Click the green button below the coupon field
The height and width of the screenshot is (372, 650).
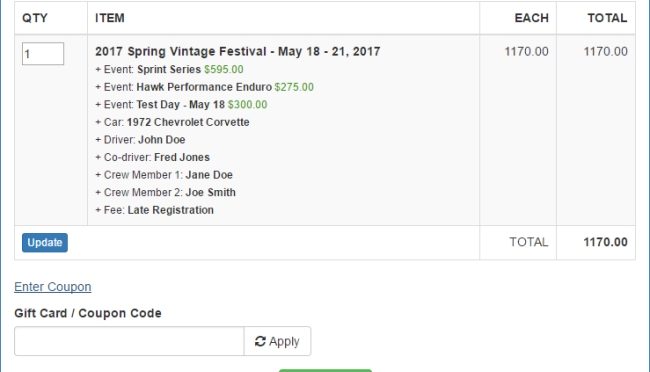tap(325, 370)
